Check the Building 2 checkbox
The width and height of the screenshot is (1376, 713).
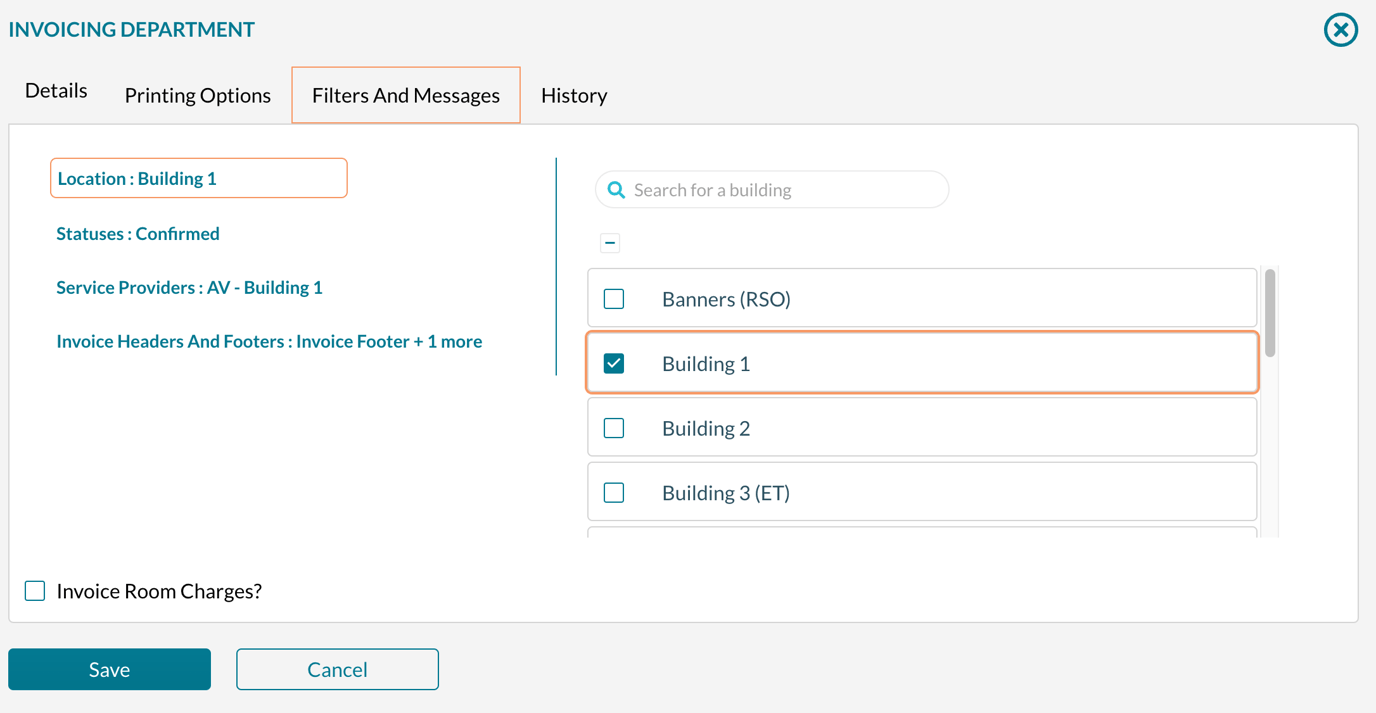pos(613,427)
